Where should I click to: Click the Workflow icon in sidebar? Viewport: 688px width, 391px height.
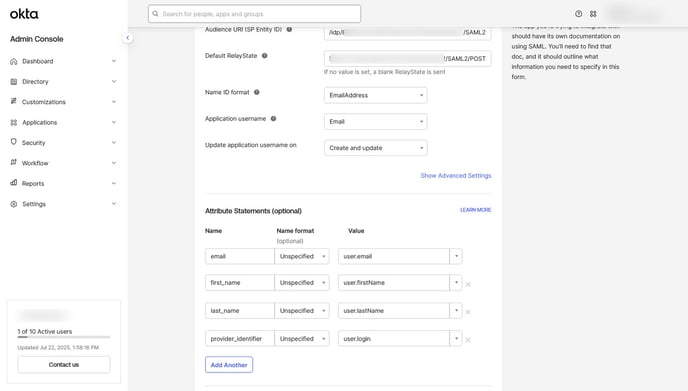pyautogui.click(x=14, y=162)
